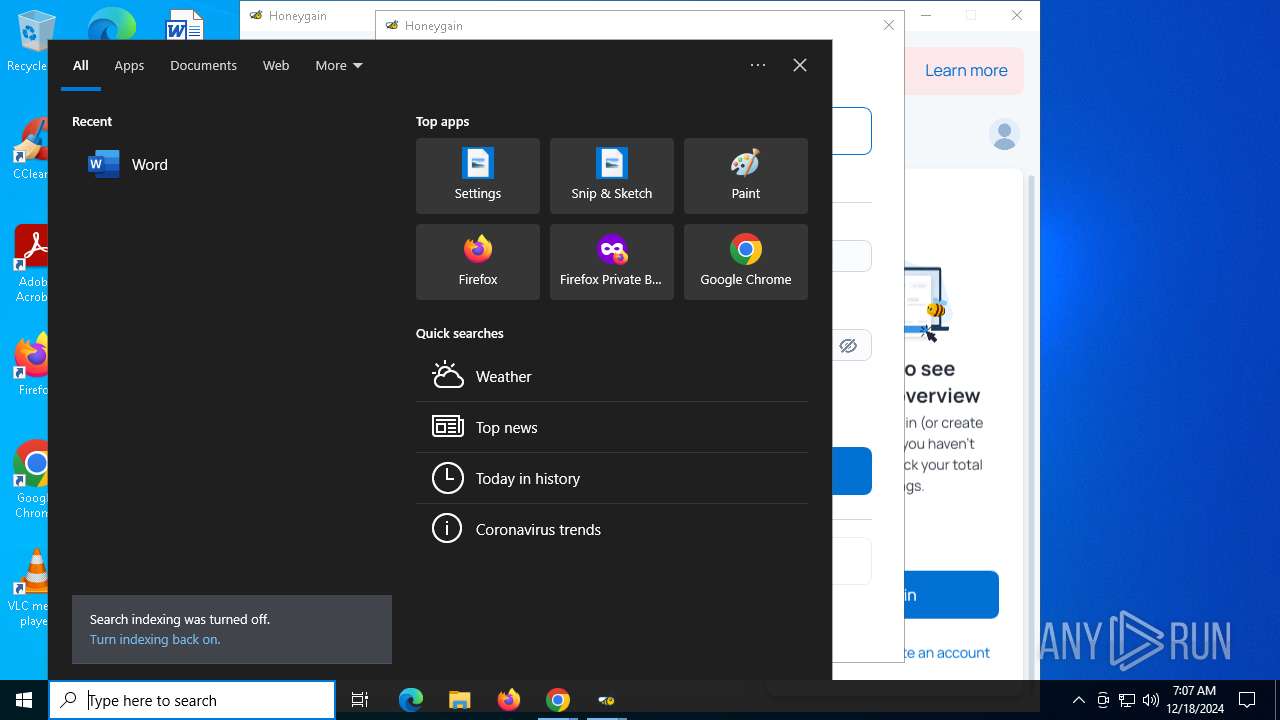
Task: Open Top news quick search
Action: pyautogui.click(x=612, y=427)
